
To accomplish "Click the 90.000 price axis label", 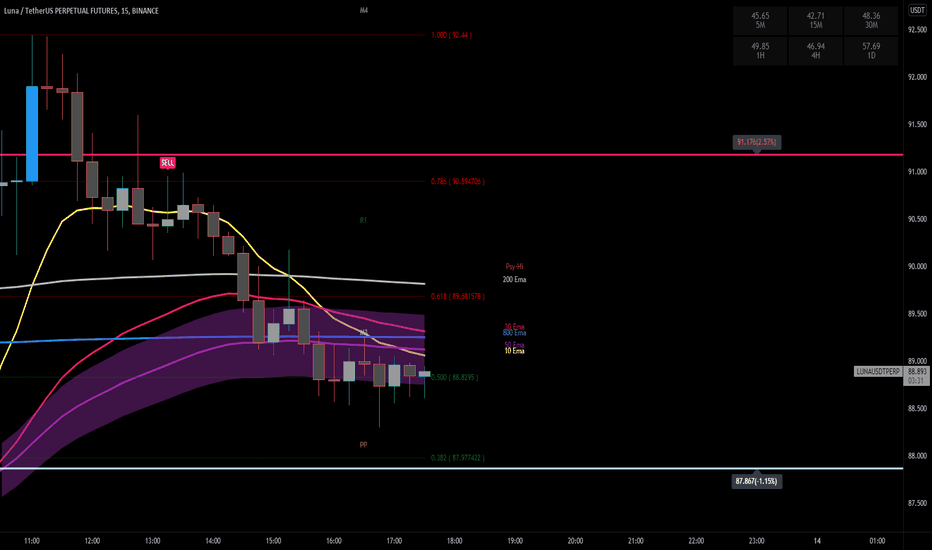I will pyautogui.click(x=917, y=266).
